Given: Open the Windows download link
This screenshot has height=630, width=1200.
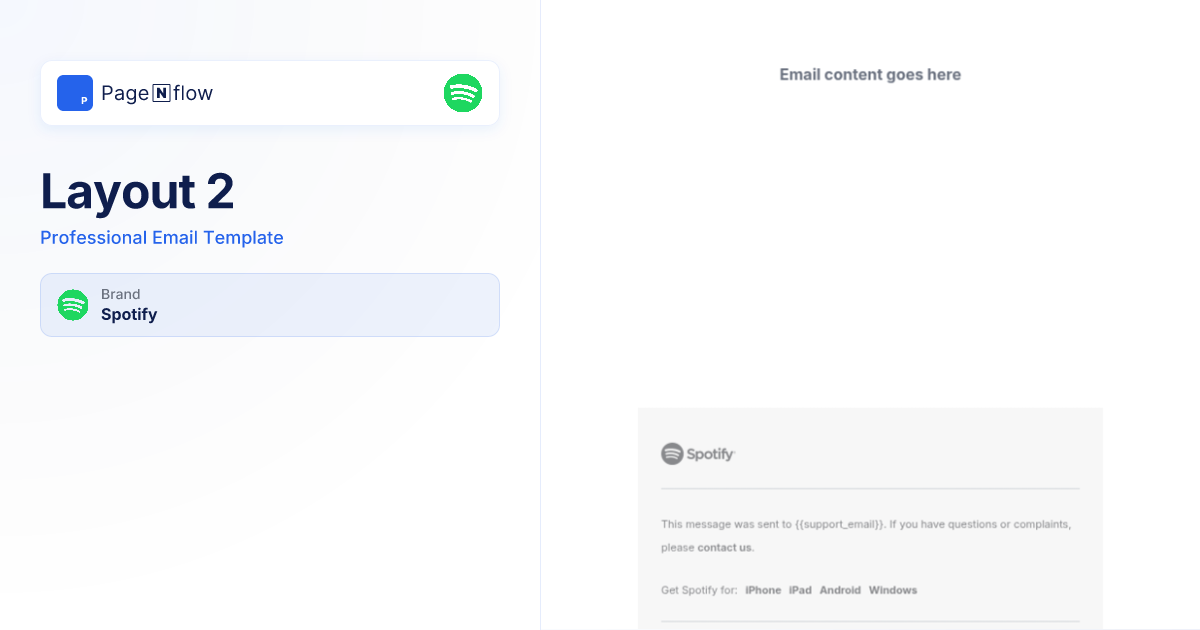Looking at the screenshot, I should [x=893, y=590].
